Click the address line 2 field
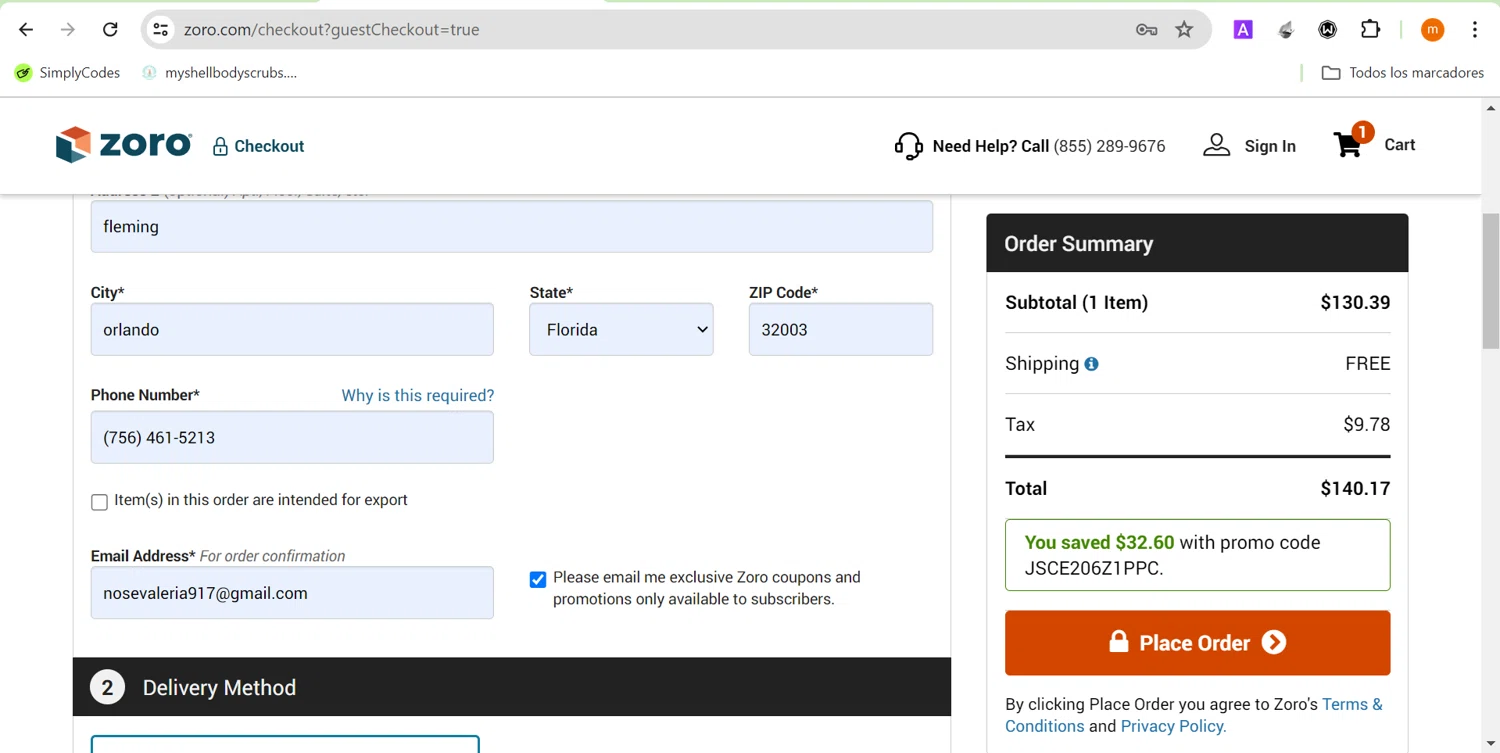The width and height of the screenshot is (1500, 753). (512, 226)
